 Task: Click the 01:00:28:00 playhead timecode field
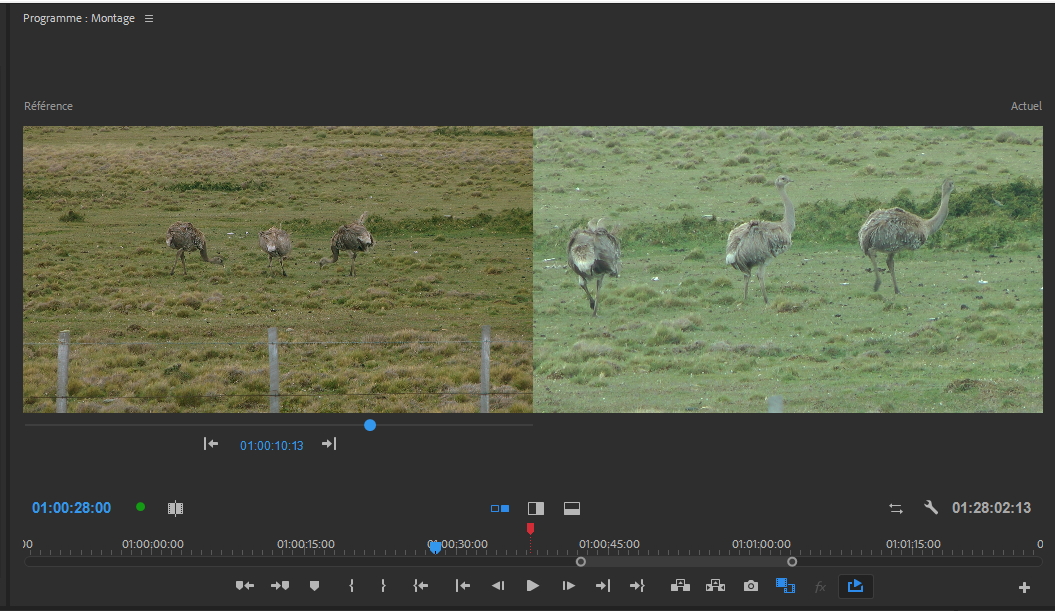click(71, 508)
